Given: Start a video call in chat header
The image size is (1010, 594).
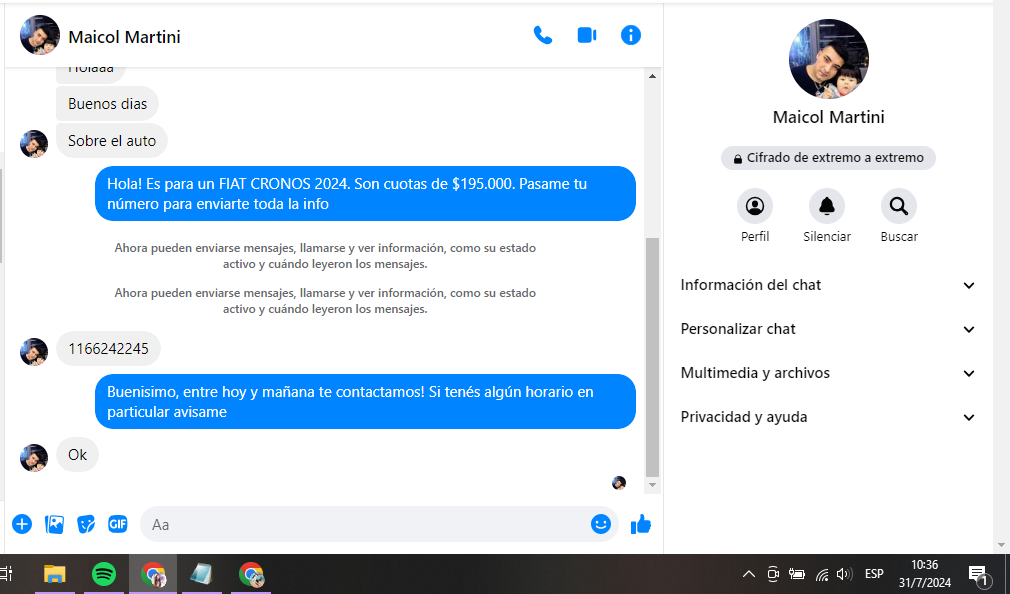Looking at the screenshot, I should pyautogui.click(x=587, y=36).
